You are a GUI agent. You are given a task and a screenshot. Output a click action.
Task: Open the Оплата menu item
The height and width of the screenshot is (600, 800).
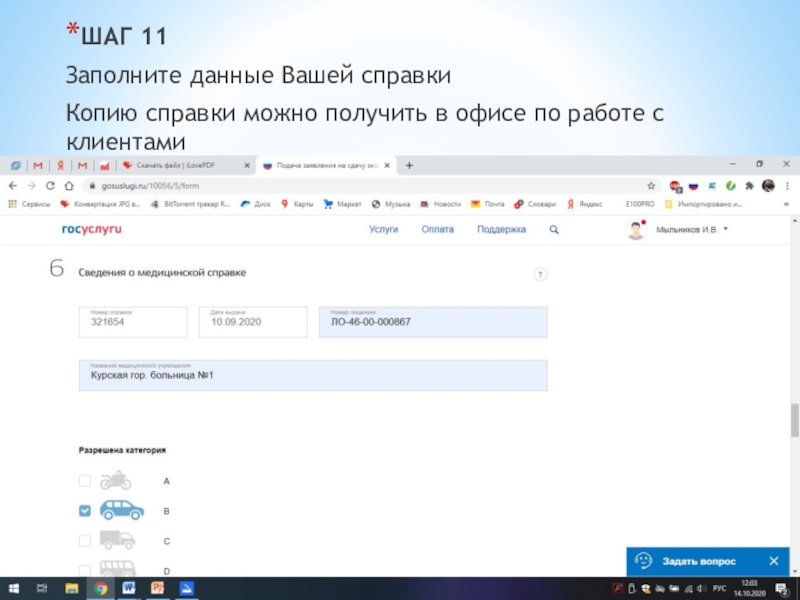pyautogui.click(x=437, y=229)
